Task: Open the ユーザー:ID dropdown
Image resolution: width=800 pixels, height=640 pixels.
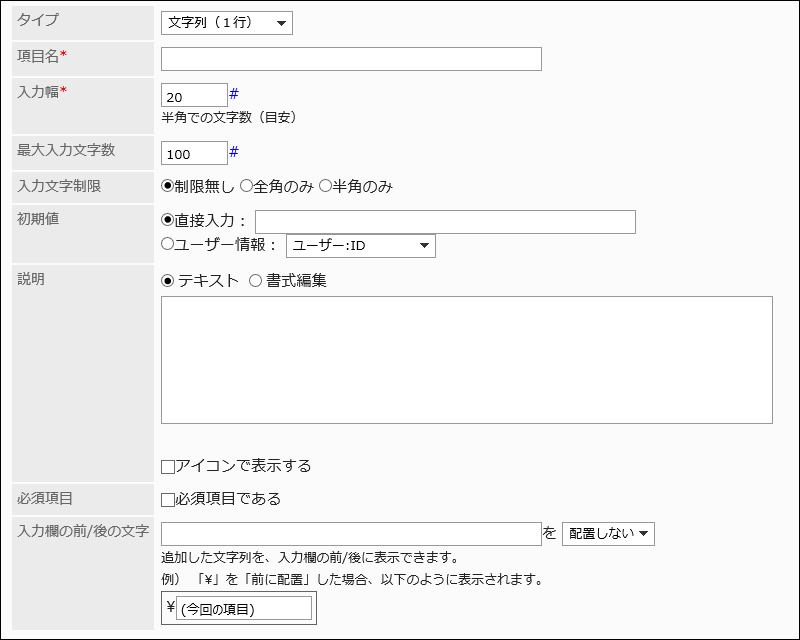Action: pyautogui.click(x=361, y=246)
